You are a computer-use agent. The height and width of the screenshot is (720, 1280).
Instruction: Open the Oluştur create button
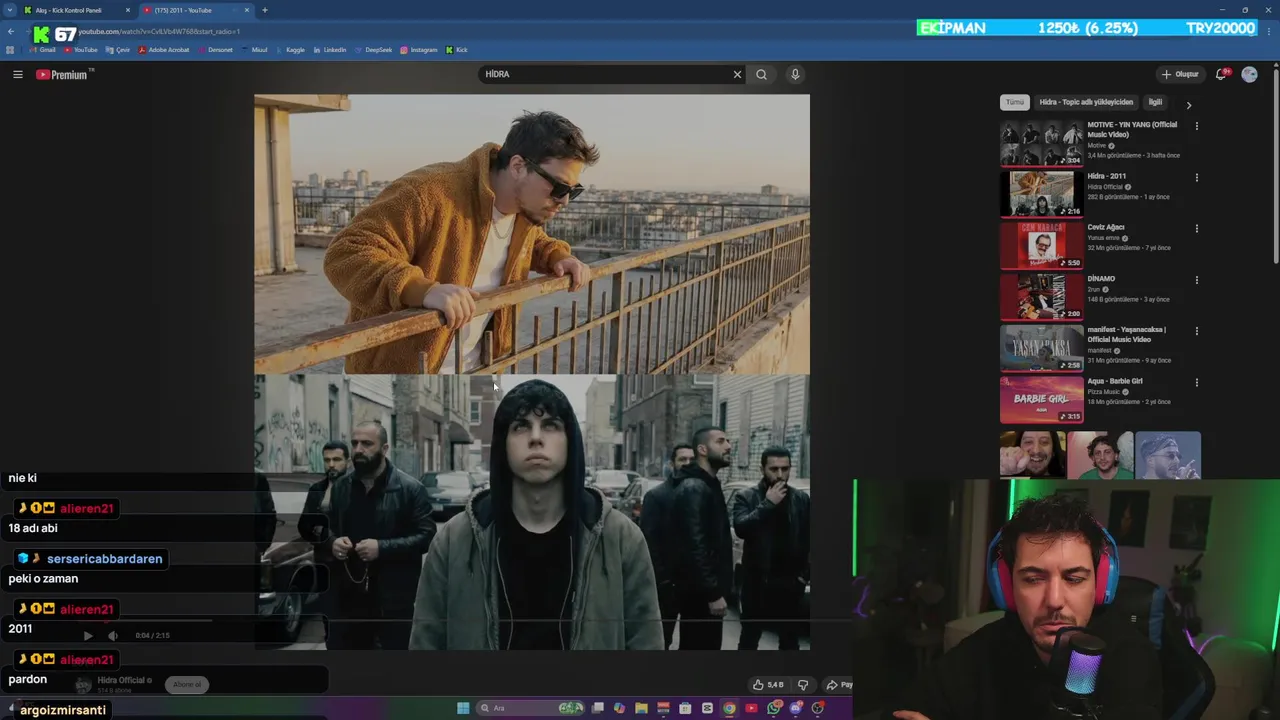[1180, 74]
